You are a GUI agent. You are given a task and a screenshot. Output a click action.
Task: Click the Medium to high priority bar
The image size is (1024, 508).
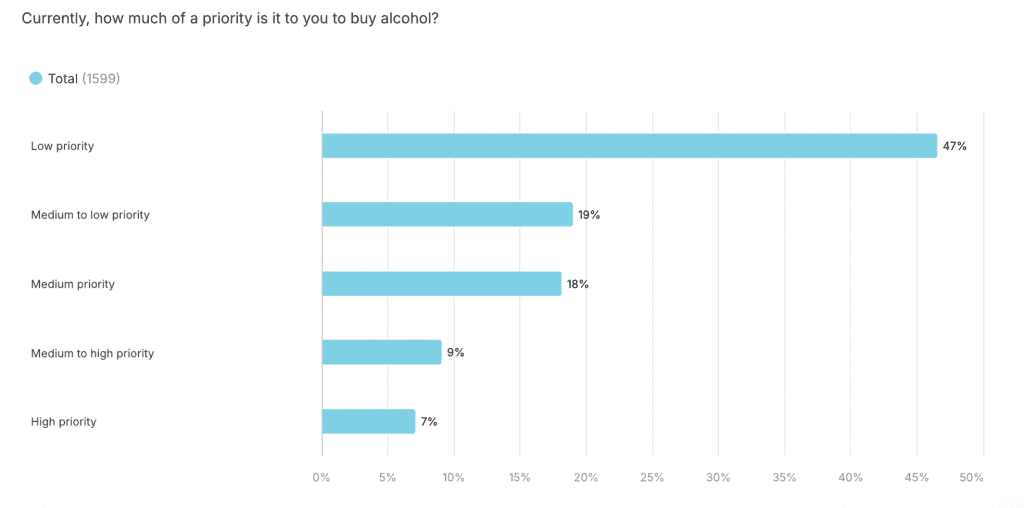click(x=381, y=352)
